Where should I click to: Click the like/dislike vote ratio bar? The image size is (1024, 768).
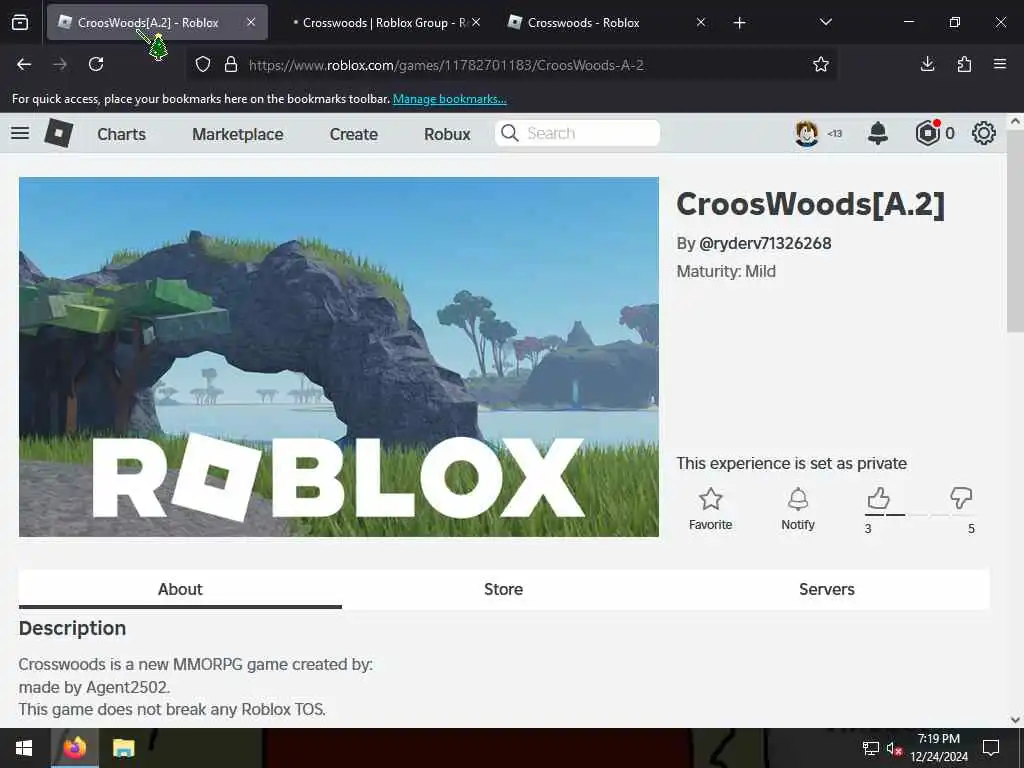pyautogui.click(x=920, y=515)
